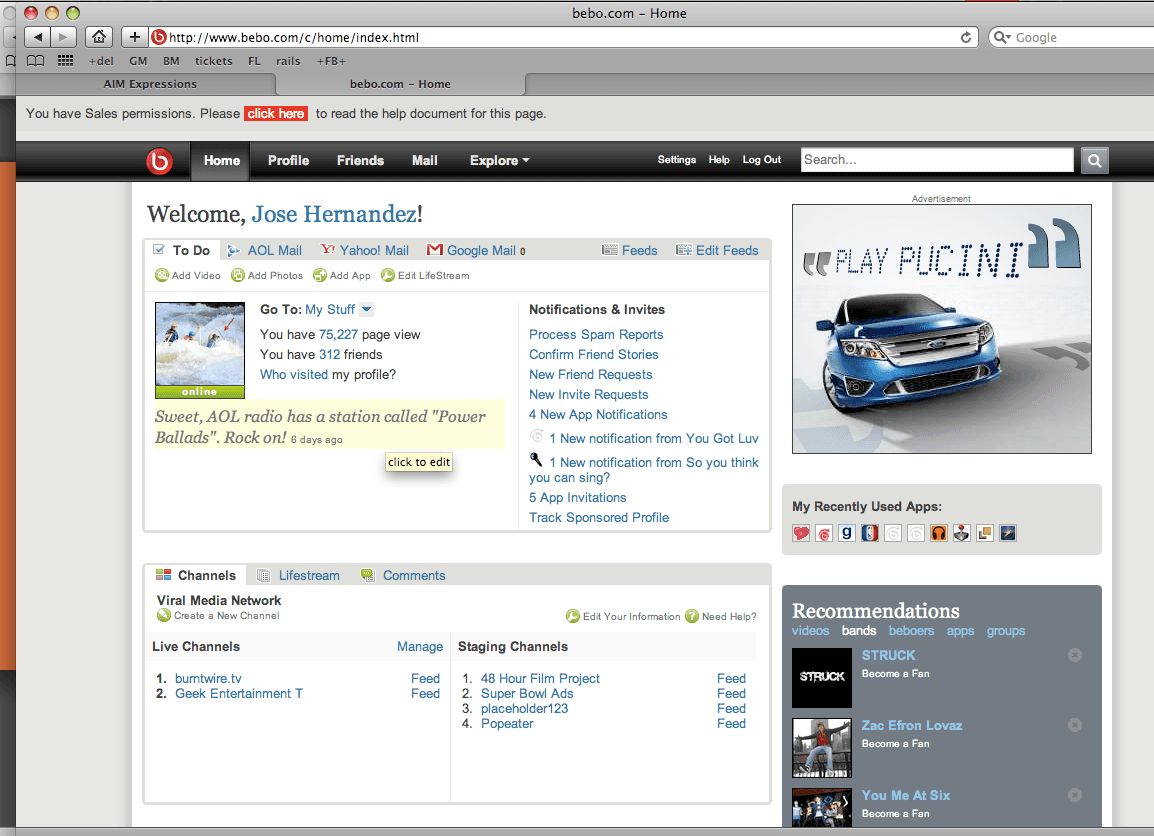Open the orange headphones app icon
The image size is (1154, 836).
[x=938, y=534]
